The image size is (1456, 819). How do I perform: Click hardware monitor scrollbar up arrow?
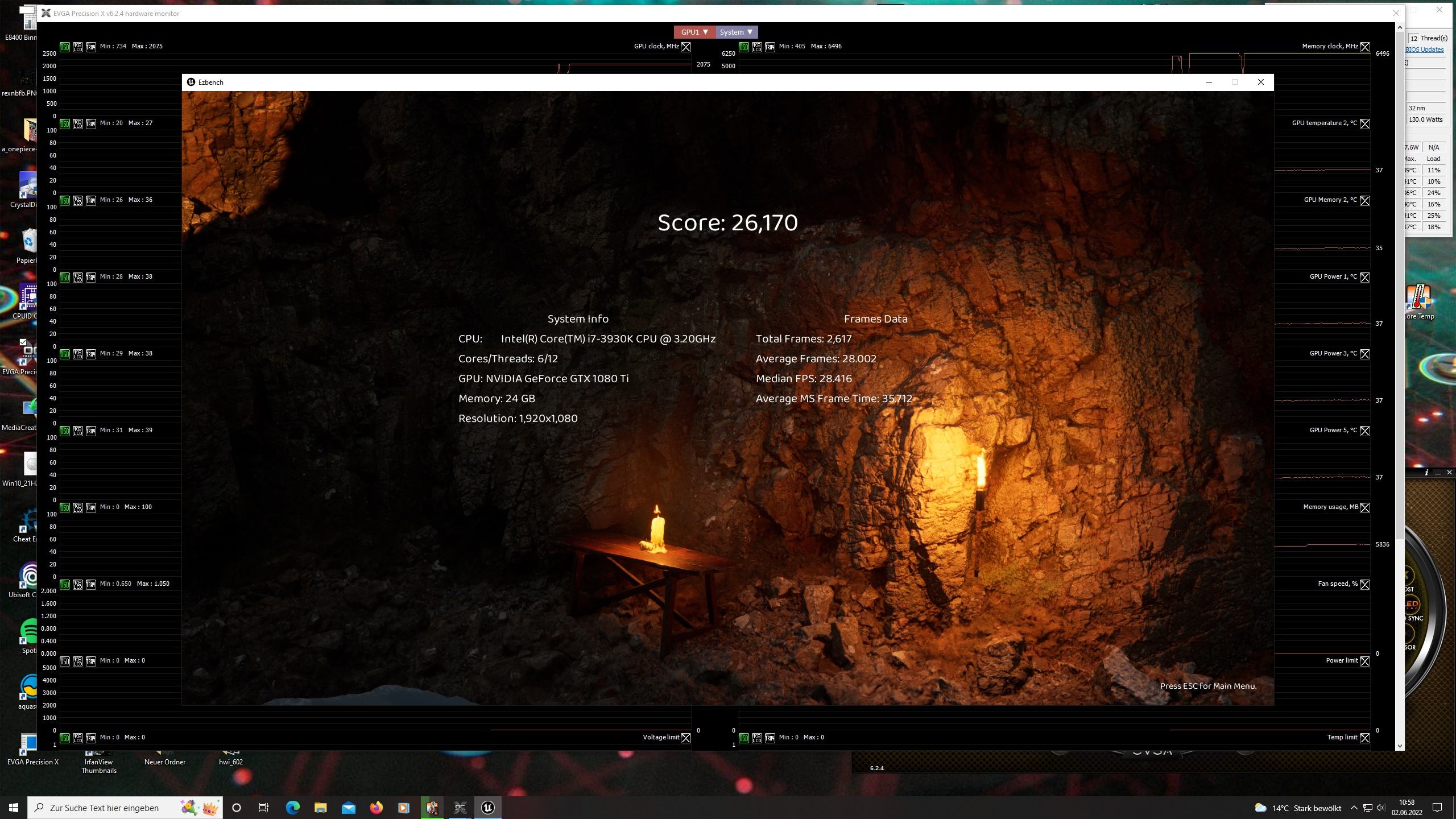coord(1400,27)
